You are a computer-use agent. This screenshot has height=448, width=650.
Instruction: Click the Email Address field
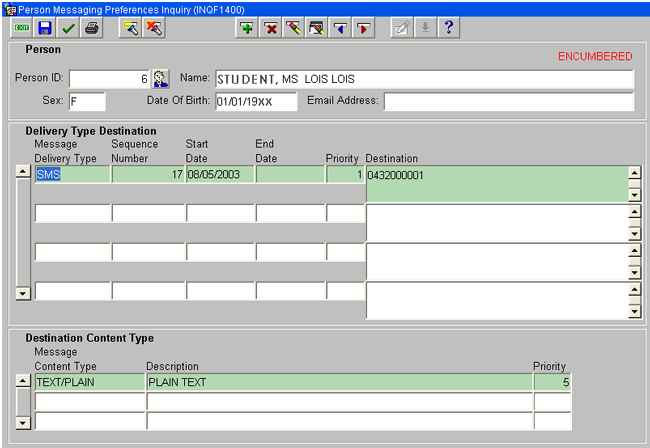[x=508, y=101]
